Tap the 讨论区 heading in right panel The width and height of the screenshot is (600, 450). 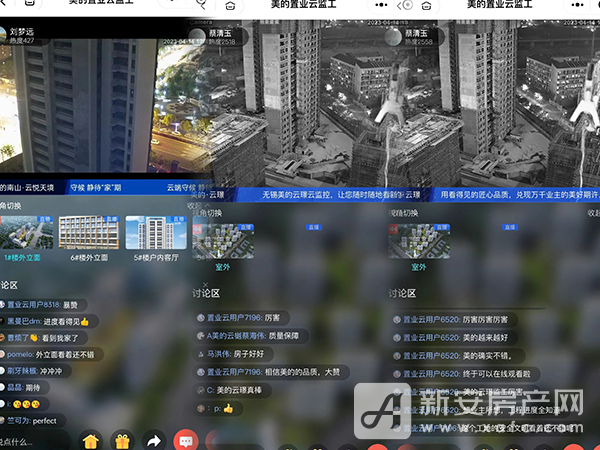(402, 293)
